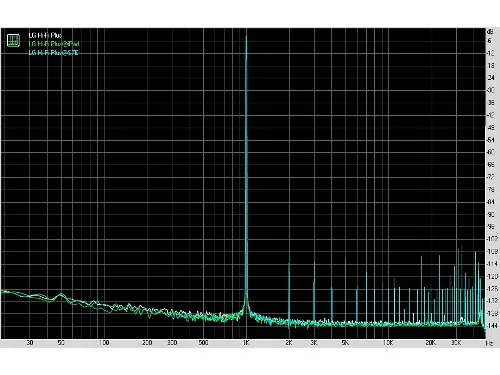This screenshot has width=500, height=375.
Task: Click the Hz unit label
Action: coord(489,343)
